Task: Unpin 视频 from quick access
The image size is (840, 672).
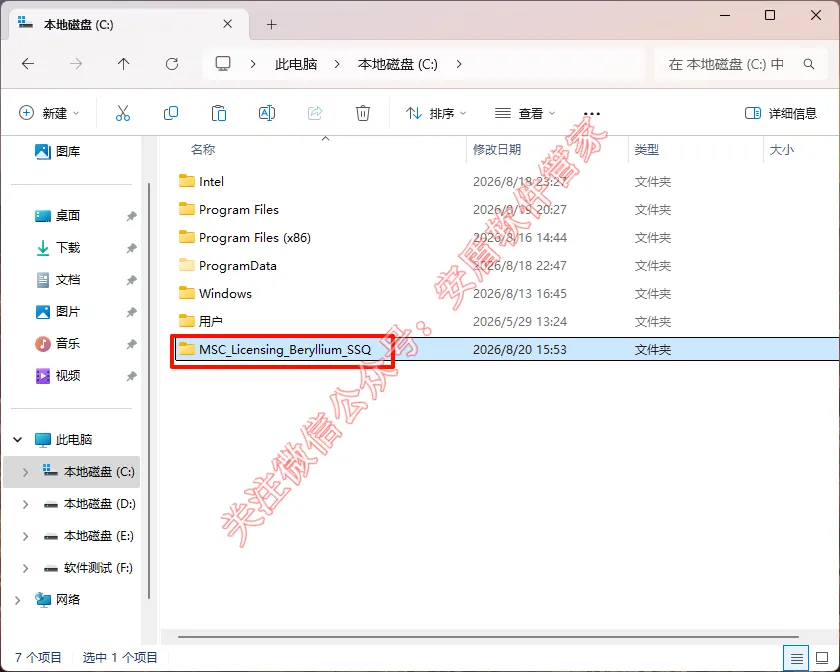Action: pyautogui.click(x=131, y=376)
